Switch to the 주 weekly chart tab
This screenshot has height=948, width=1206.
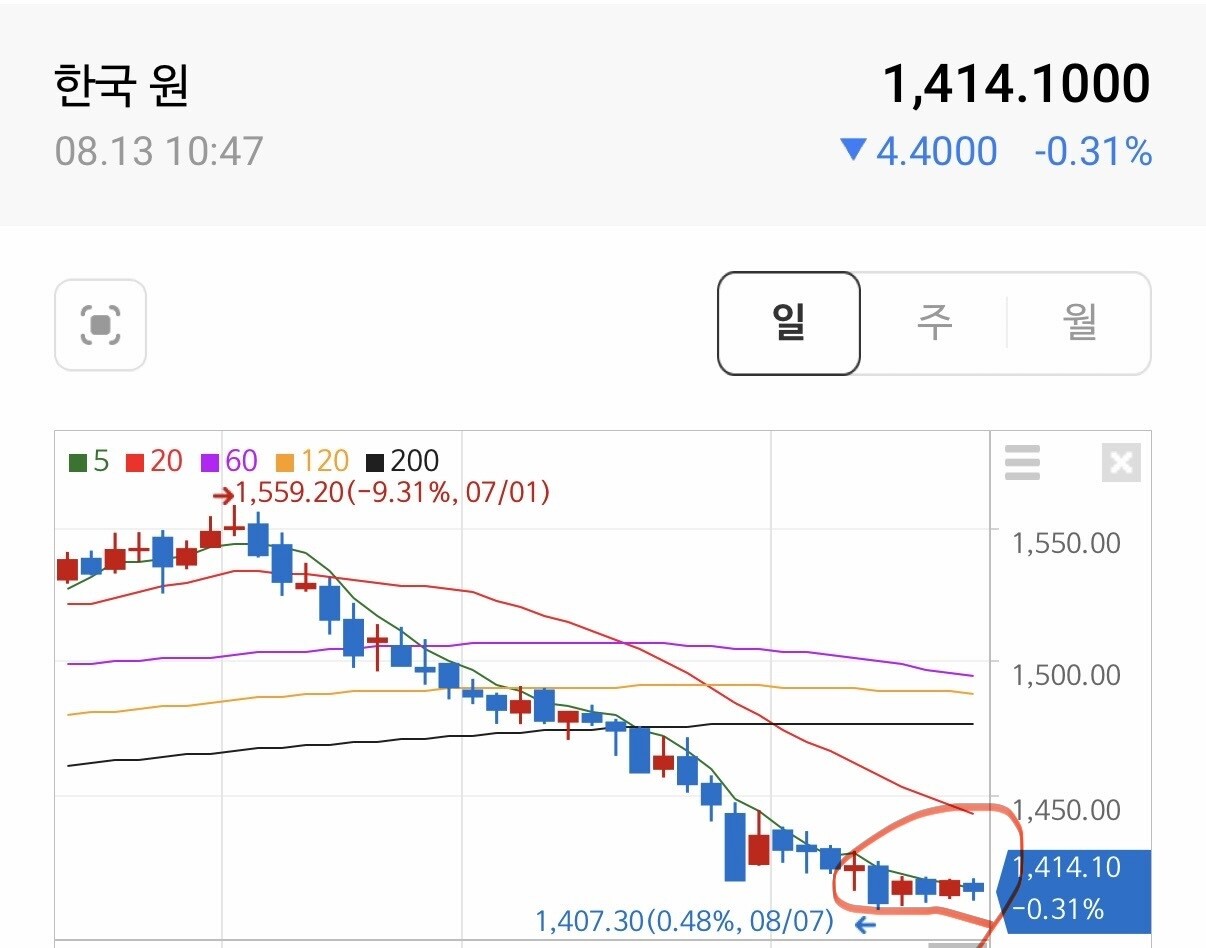[x=934, y=323]
